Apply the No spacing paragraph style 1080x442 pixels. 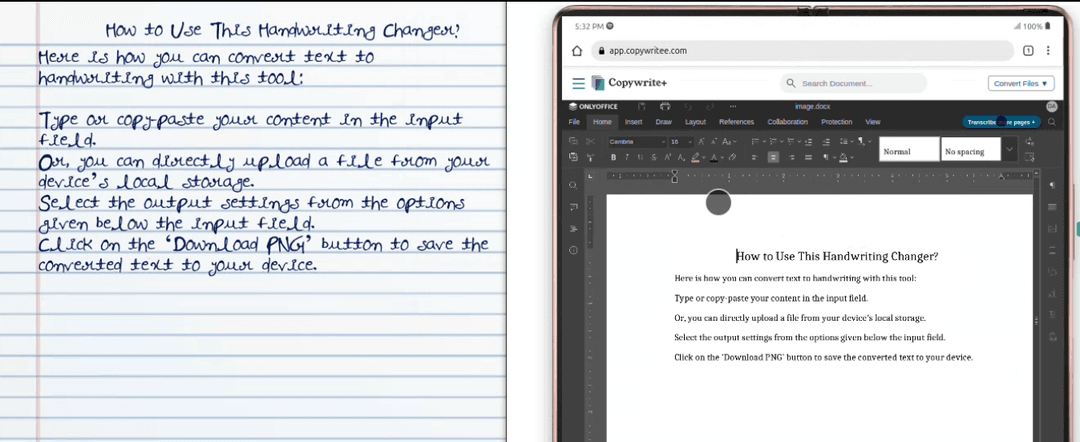click(x=970, y=149)
